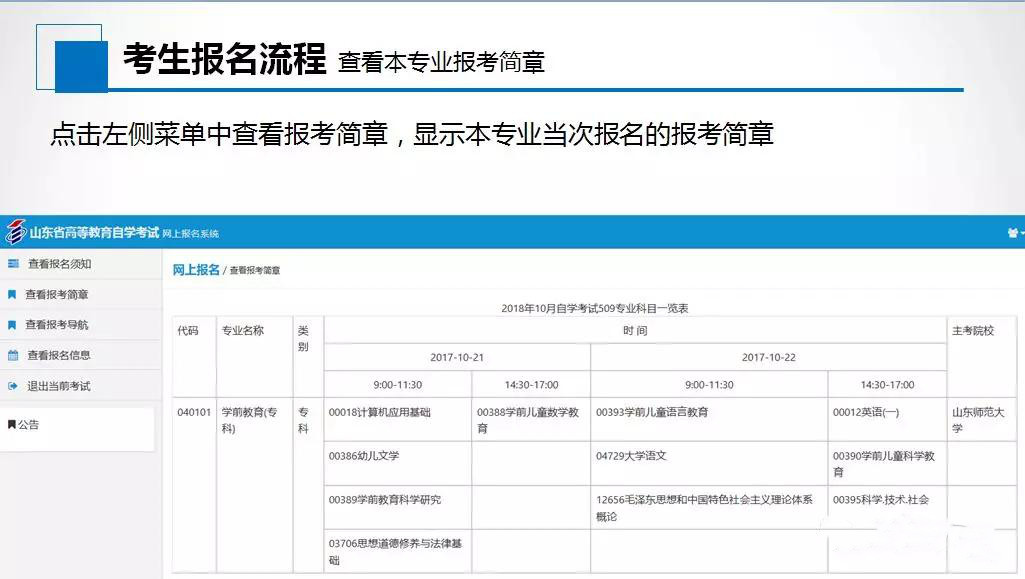Expand the user account dropdown arrow
The image size is (1025, 579).
coord(1022,232)
